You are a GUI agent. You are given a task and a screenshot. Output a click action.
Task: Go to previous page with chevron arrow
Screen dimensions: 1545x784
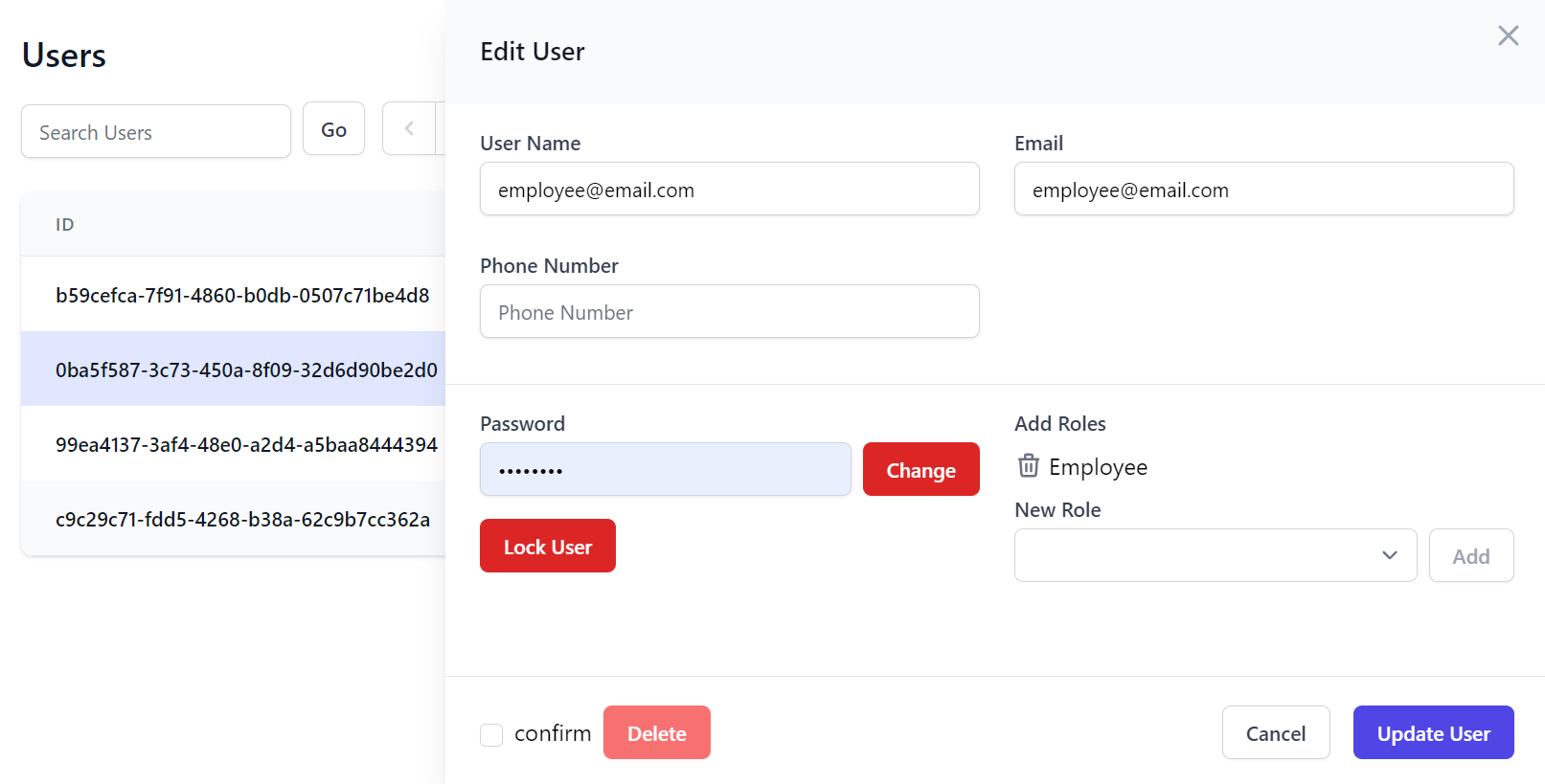click(x=409, y=128)
